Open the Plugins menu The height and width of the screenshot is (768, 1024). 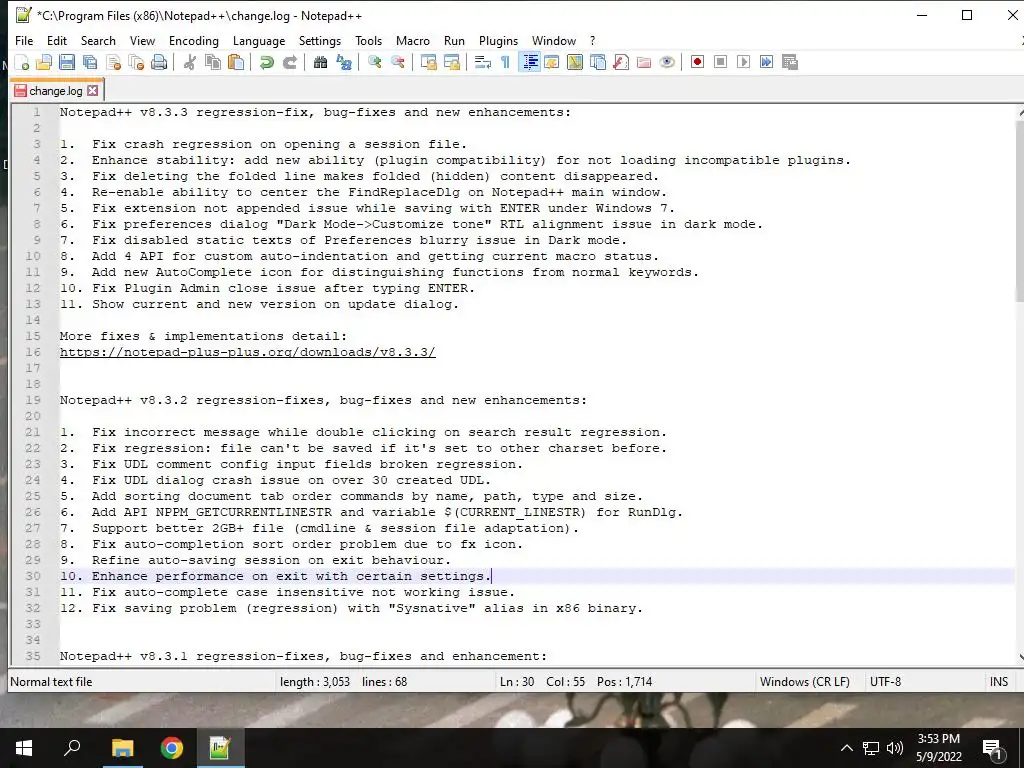click(x=498, y=40)
